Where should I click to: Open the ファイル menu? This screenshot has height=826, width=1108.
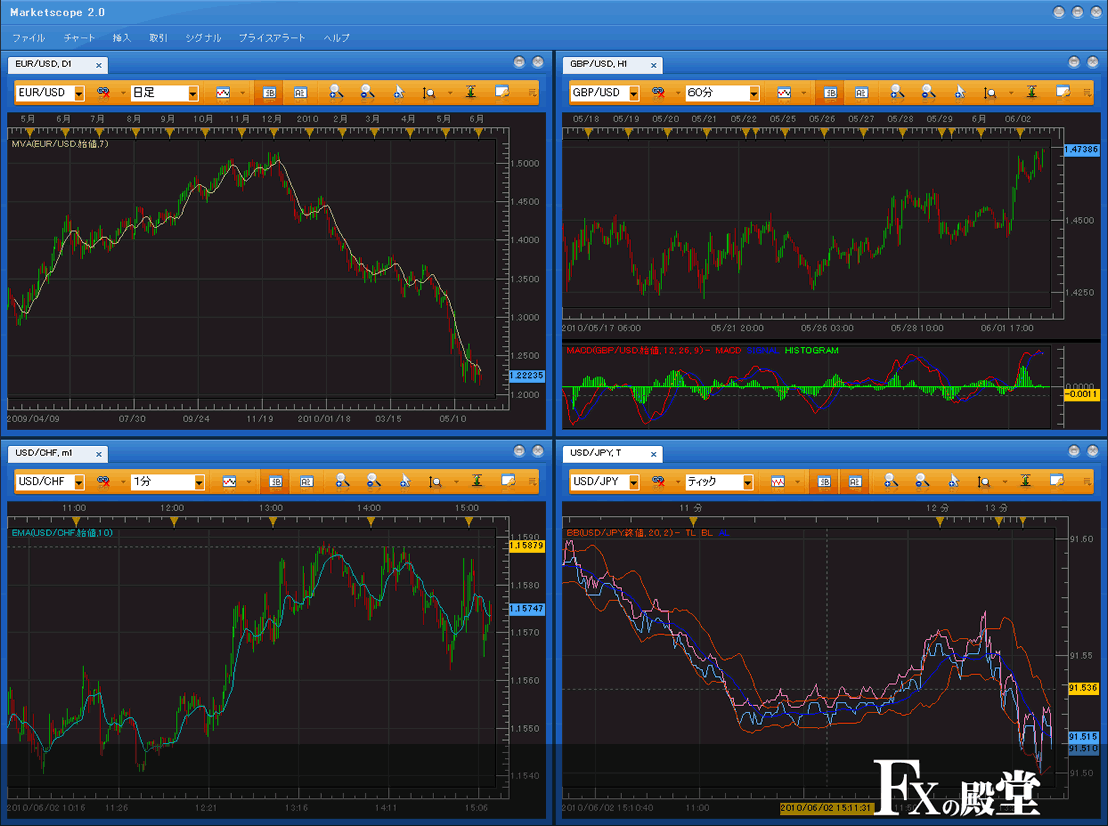point(29,38)
